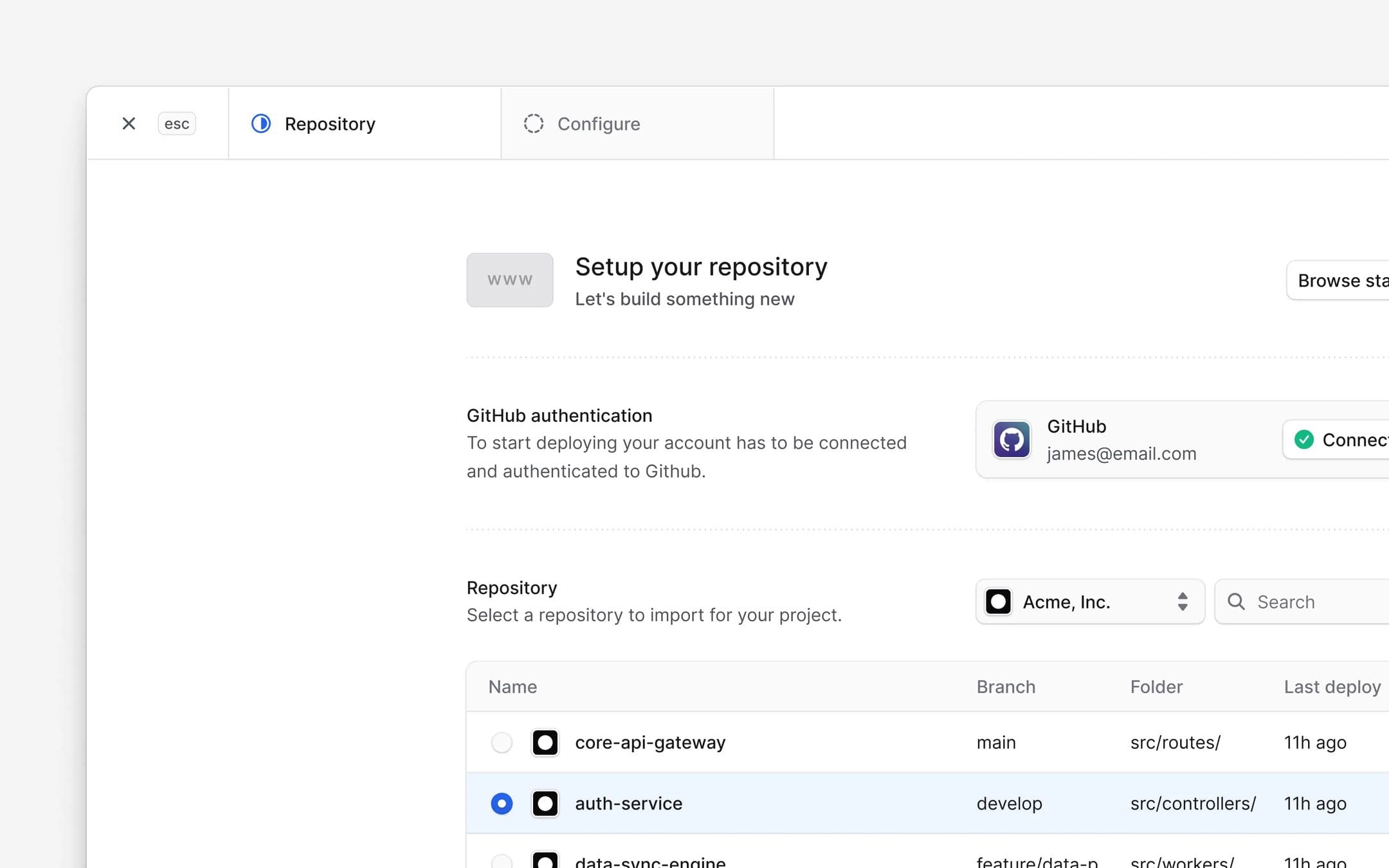This screenshot has height=868, width=1389.
Task: Click the auth-service repository name
Action: click(628, 804)
